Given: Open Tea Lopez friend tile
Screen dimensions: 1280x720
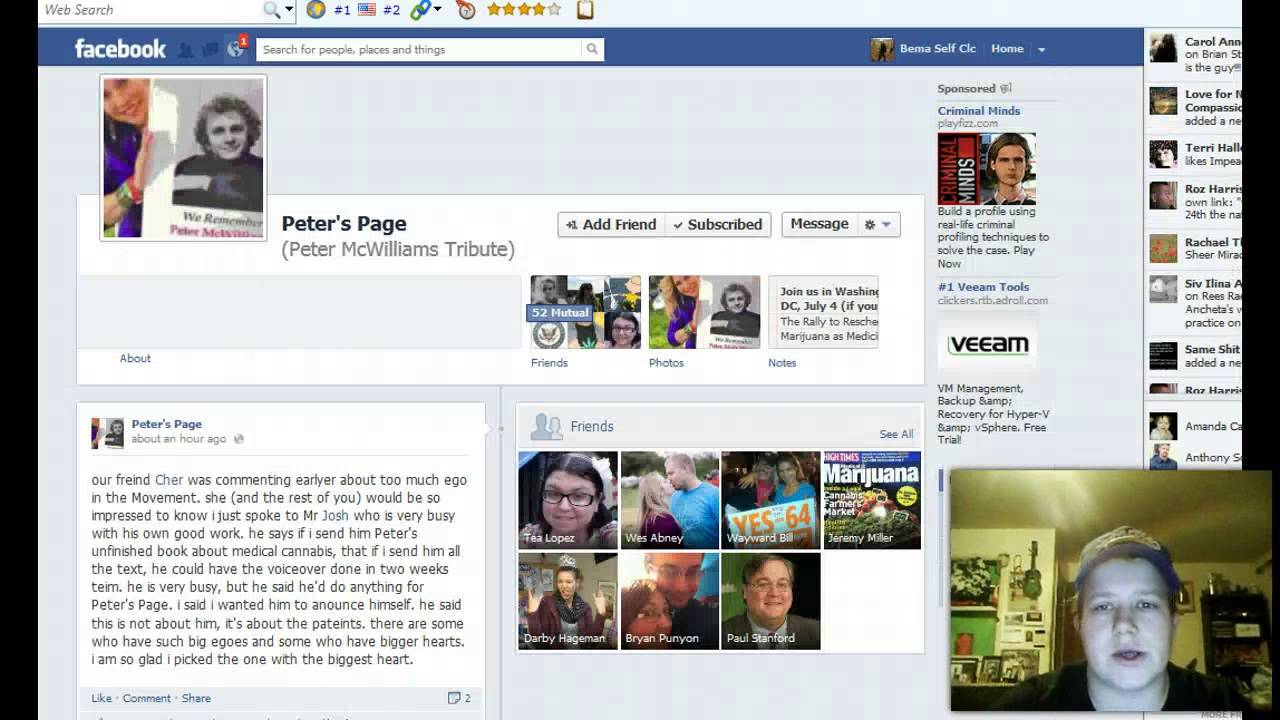Looking at the screenshot, I should pyautogui.click(x=568, y=500).
